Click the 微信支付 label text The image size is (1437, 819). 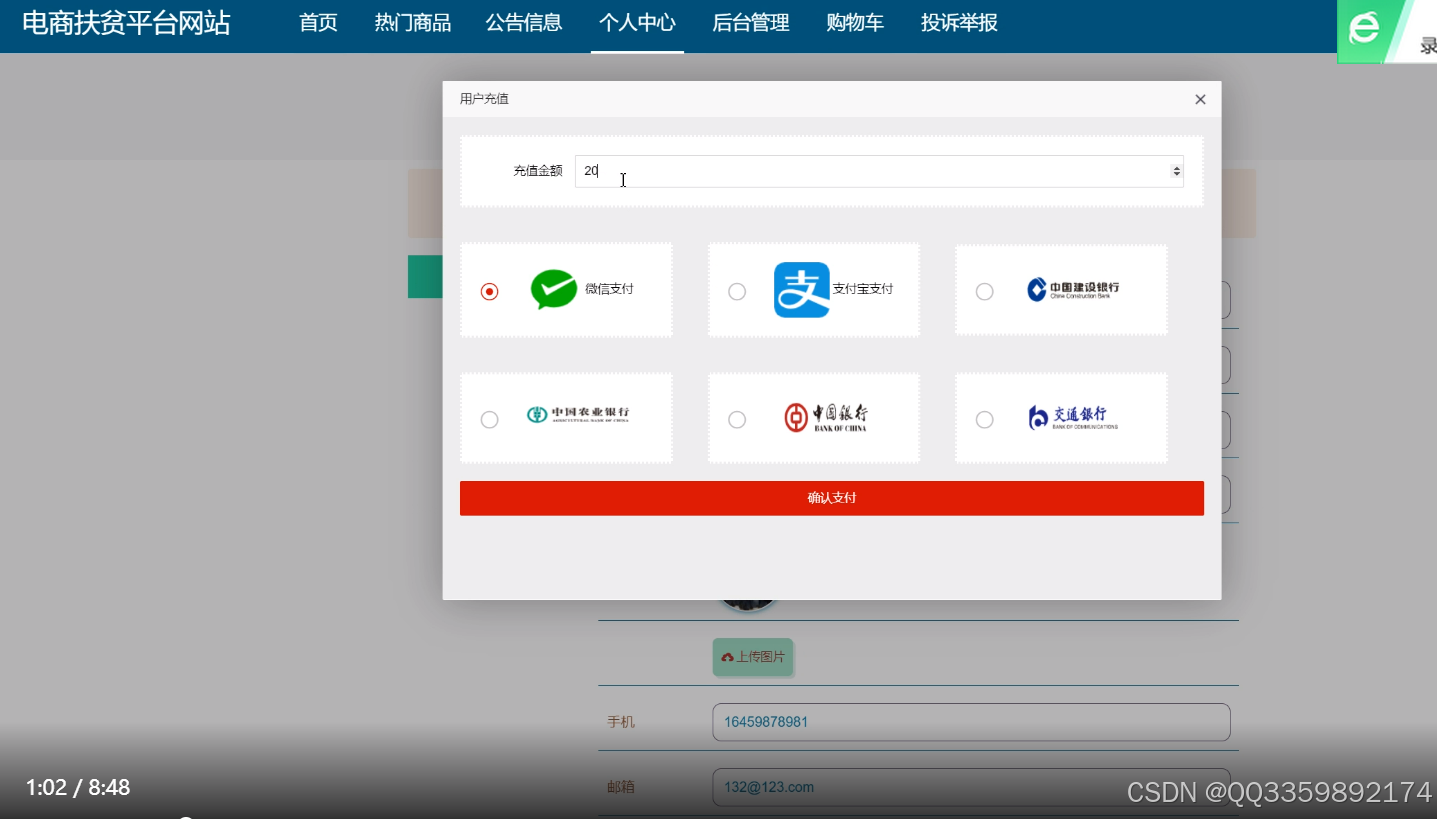click(x=609, y=289)
